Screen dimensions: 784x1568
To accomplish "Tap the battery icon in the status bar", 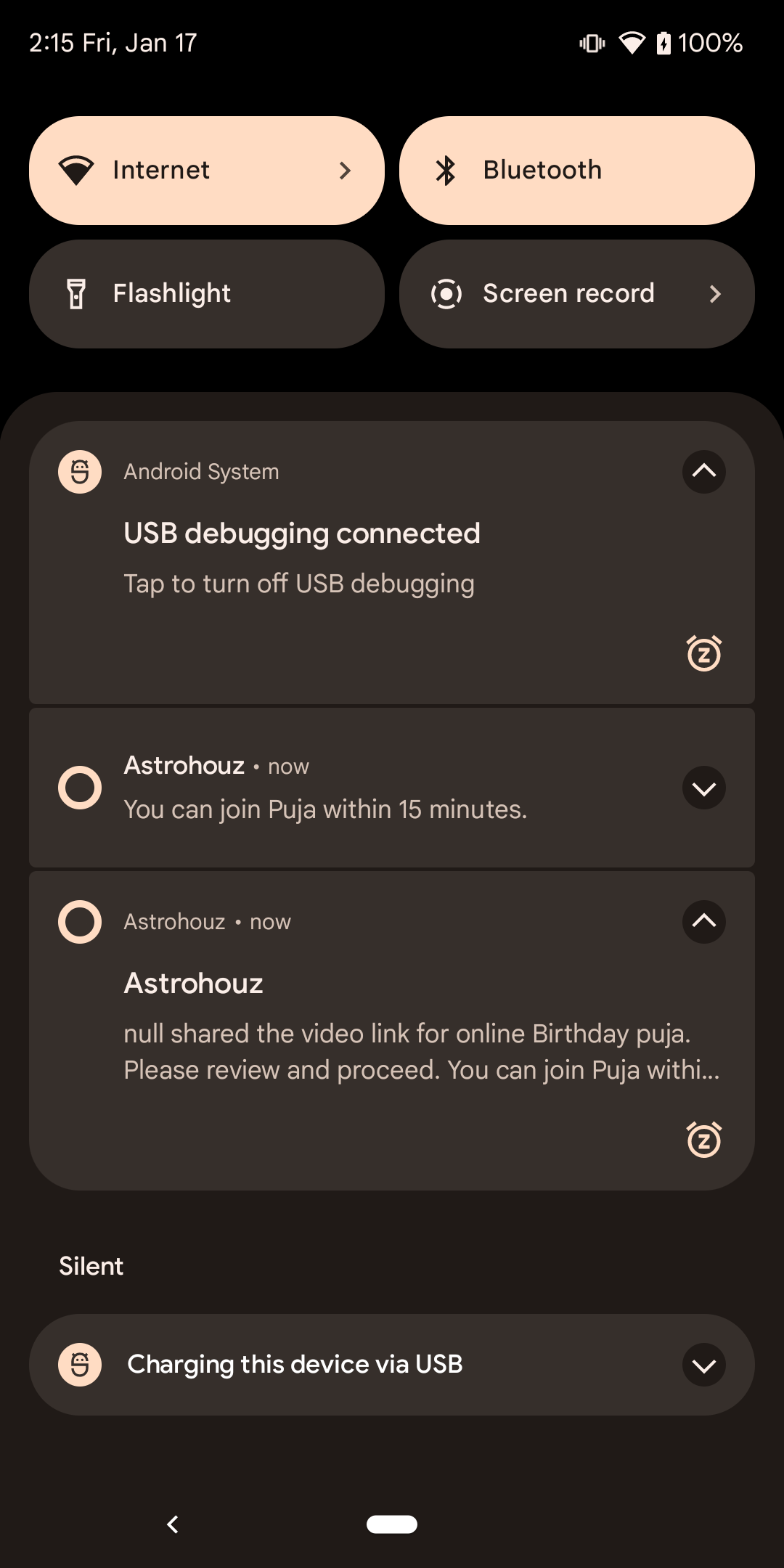I will click(x=663, y=44).
